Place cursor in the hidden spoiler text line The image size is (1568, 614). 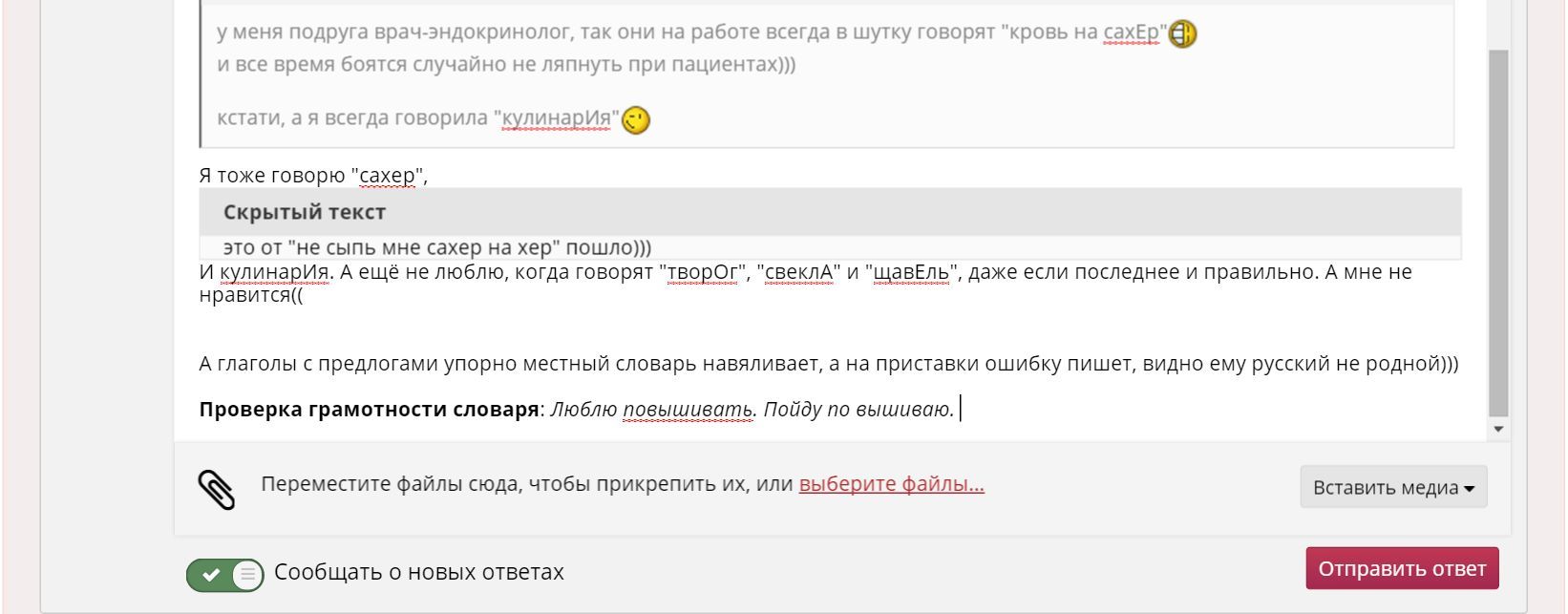[x=437, y=247]
